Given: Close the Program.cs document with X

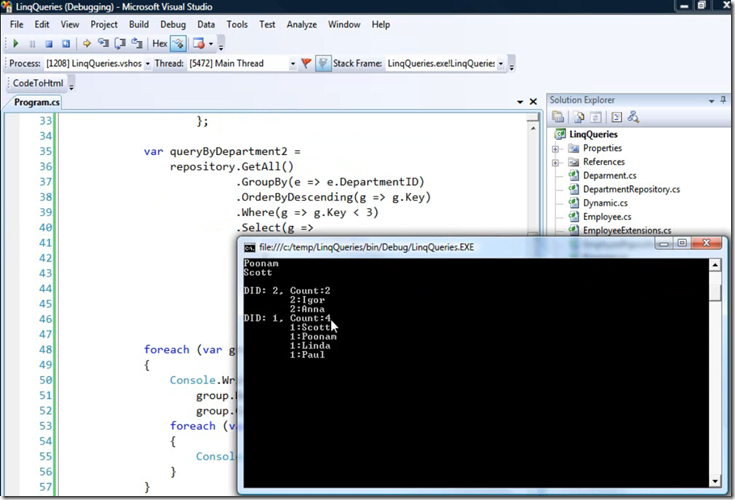Looking at the screenshot, I should coord(533,102).
